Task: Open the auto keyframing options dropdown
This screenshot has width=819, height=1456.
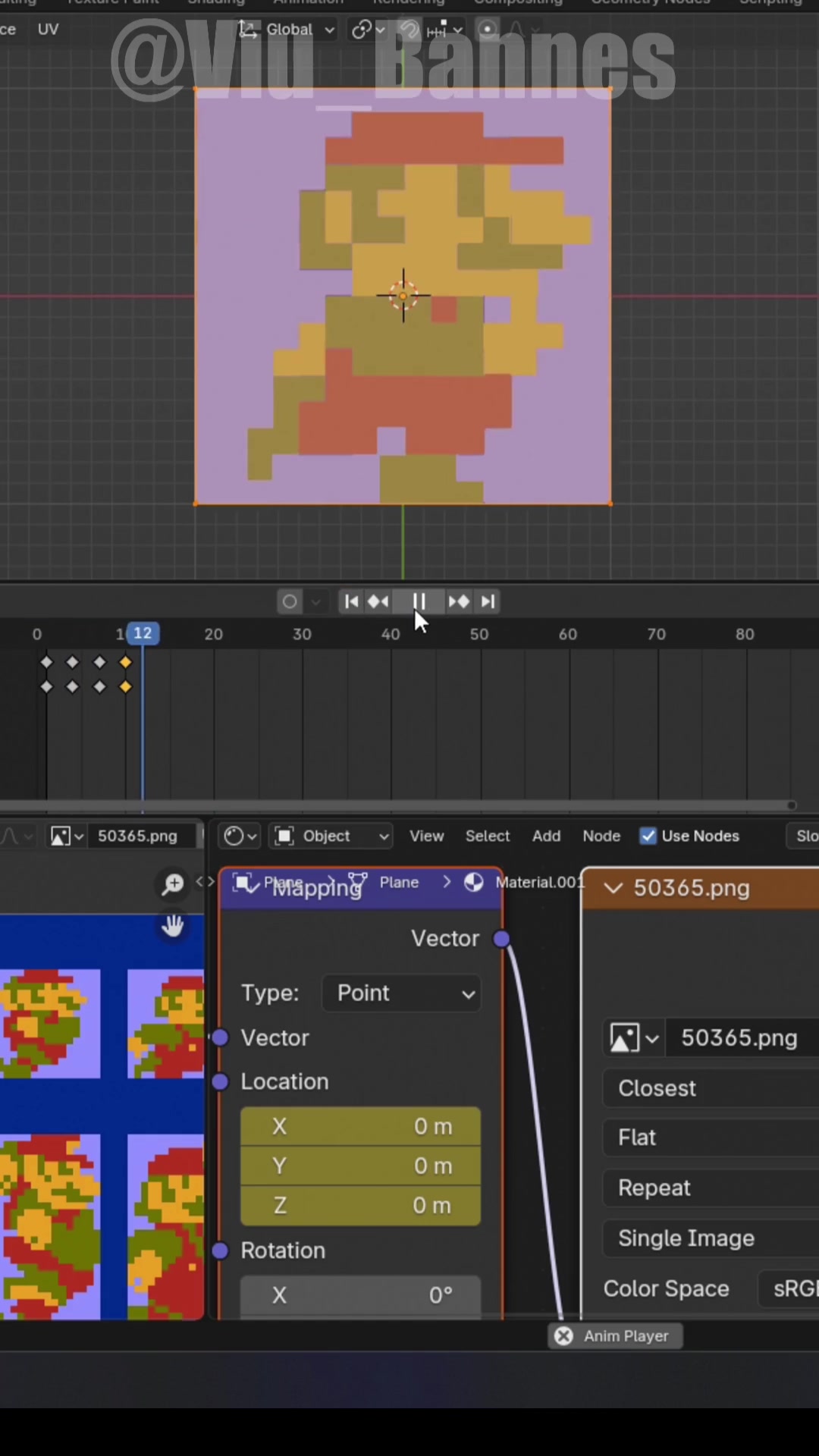Action: (316, 601)
